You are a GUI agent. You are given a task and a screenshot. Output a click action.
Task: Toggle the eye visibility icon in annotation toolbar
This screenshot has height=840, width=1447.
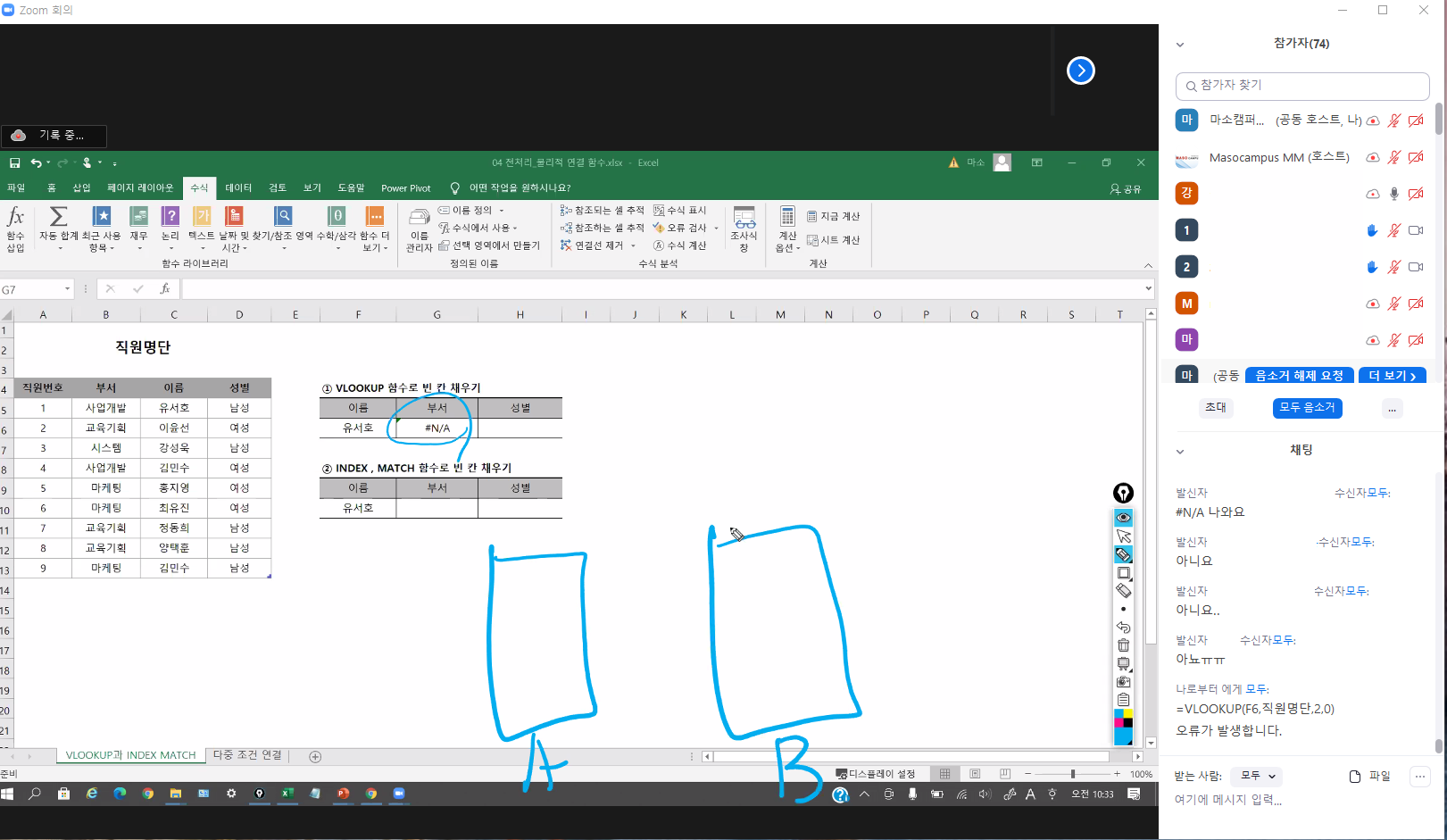[x=1123, y=518]
